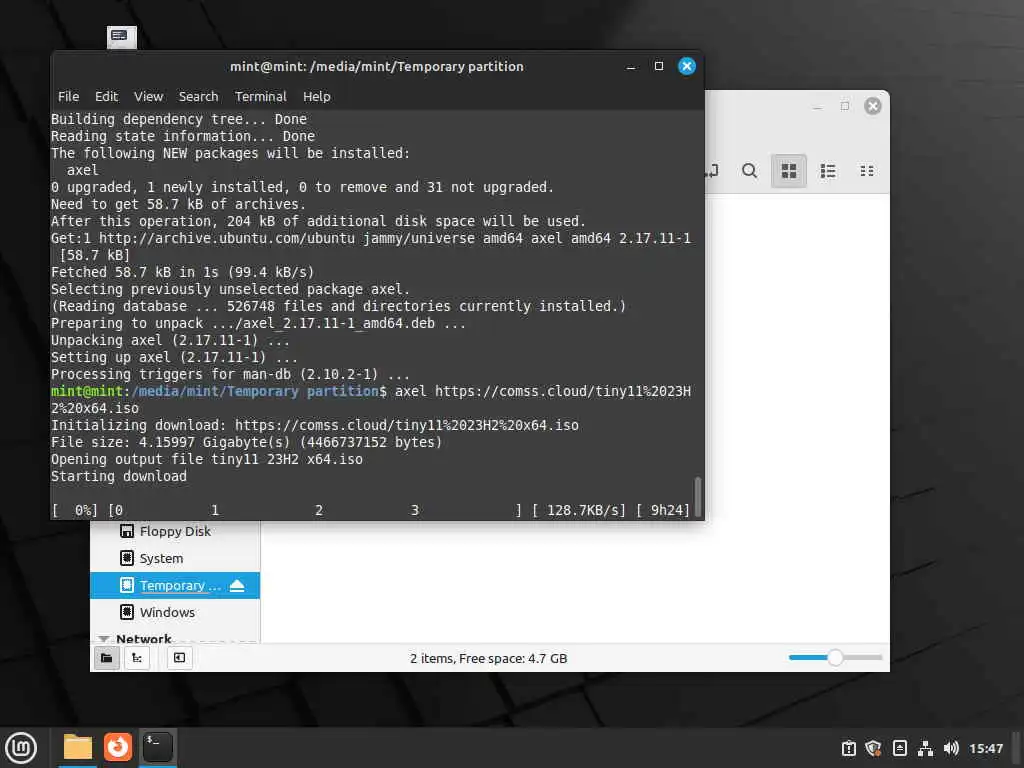Close the file manager window
This screenshot has width=1024, height=768.
873,106
